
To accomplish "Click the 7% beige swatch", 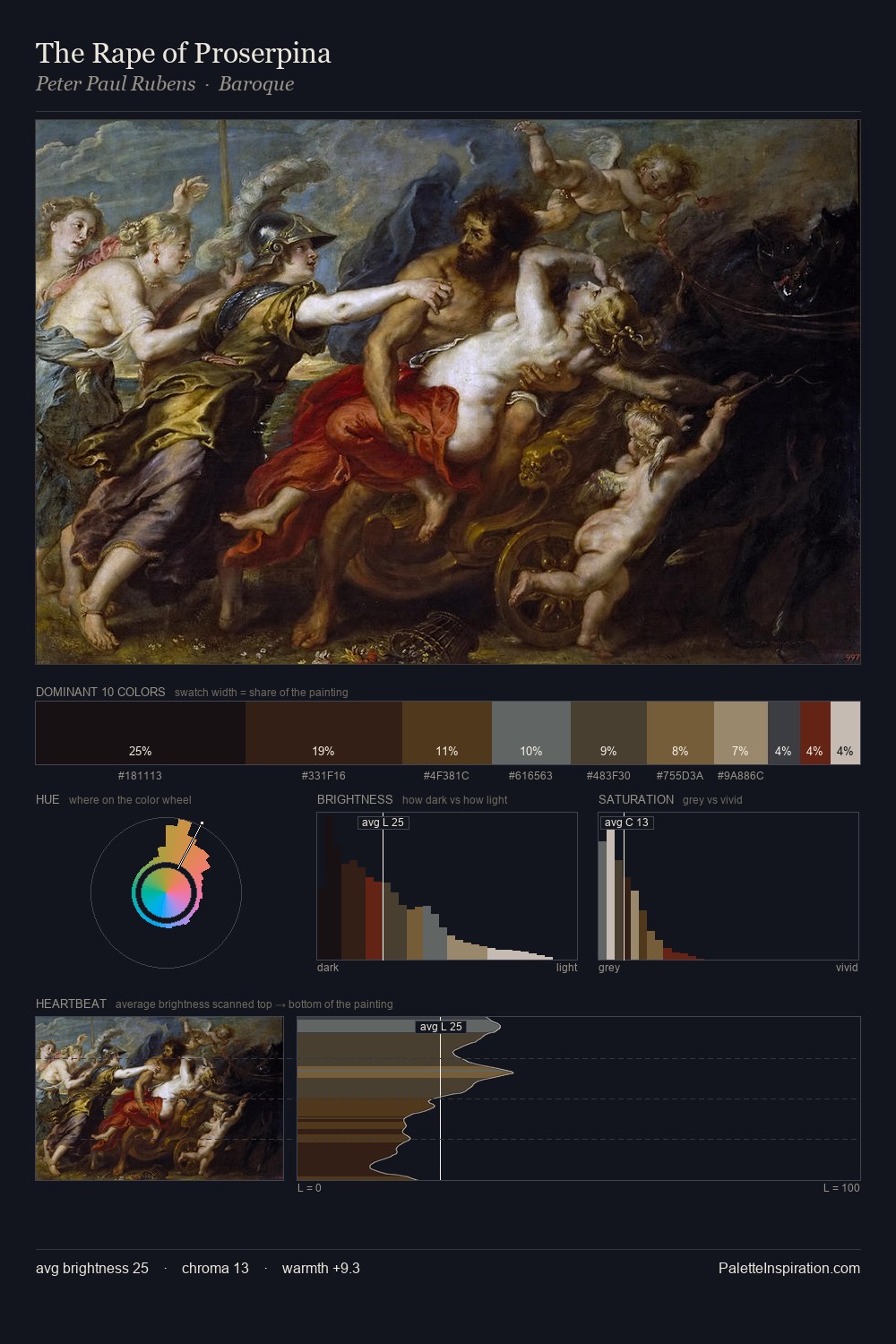I will 741,733.
